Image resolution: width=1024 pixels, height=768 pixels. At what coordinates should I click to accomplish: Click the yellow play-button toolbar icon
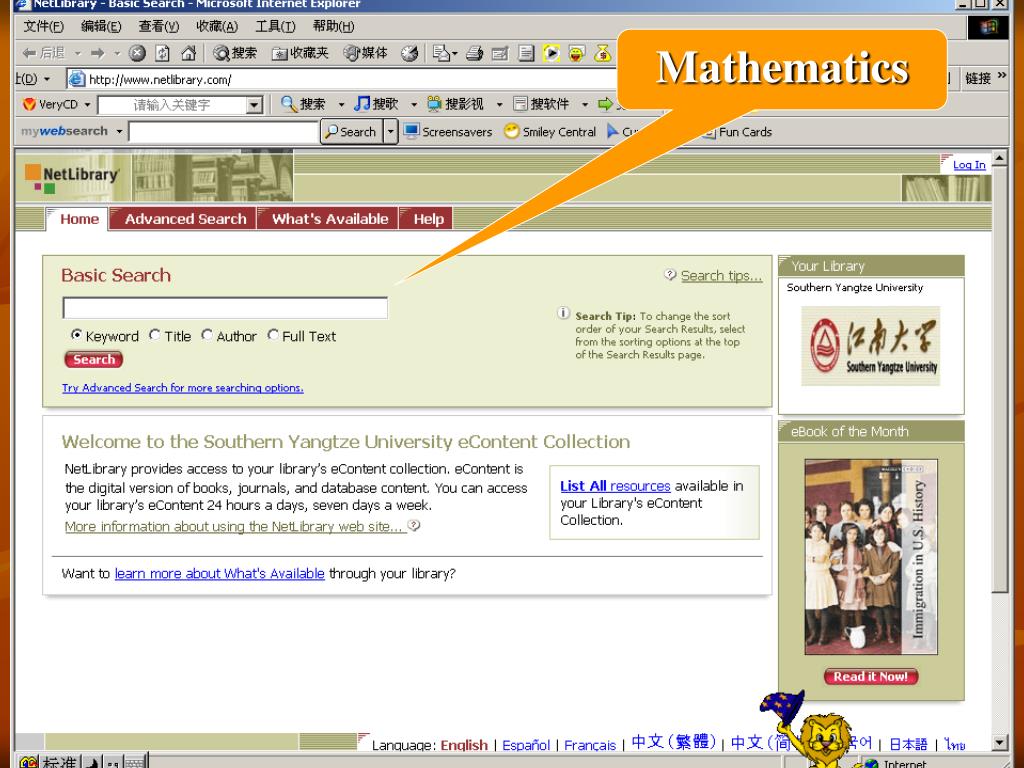(x=551, y=53)
